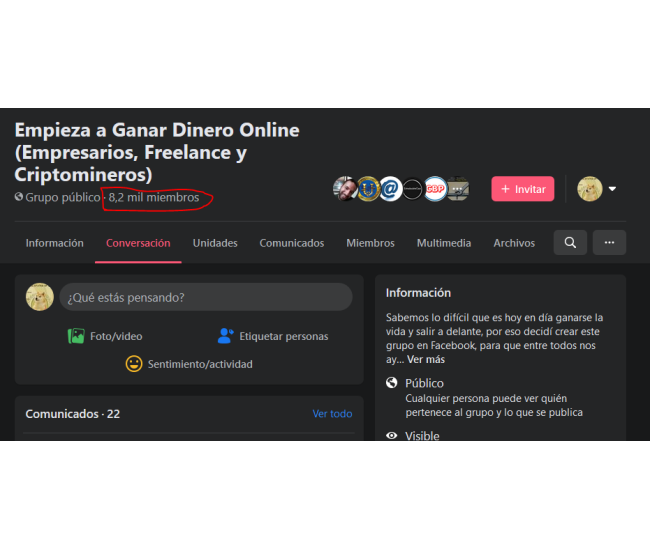Expand the dropdown arrow beside doge avatar
Viewport: 650px width, 550px height.
612,189
